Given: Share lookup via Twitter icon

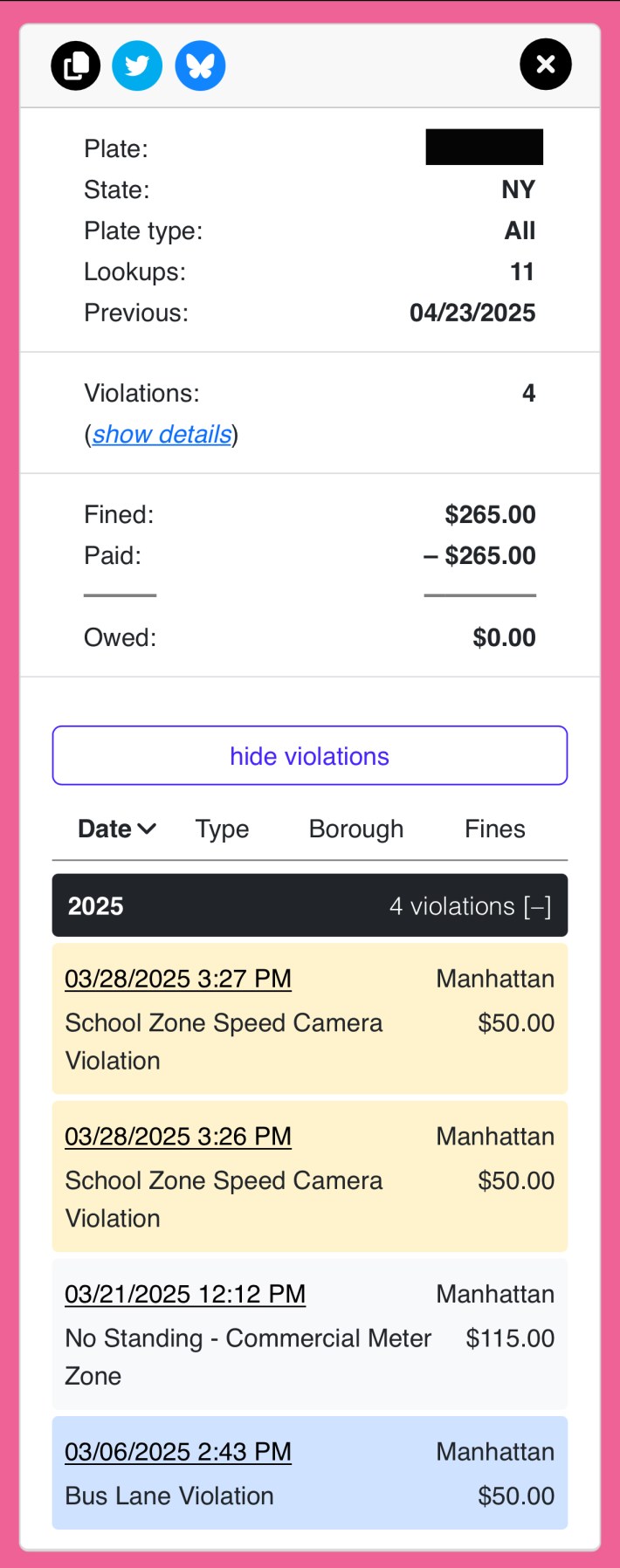Looking at the screenshot, I should point(137,65).
